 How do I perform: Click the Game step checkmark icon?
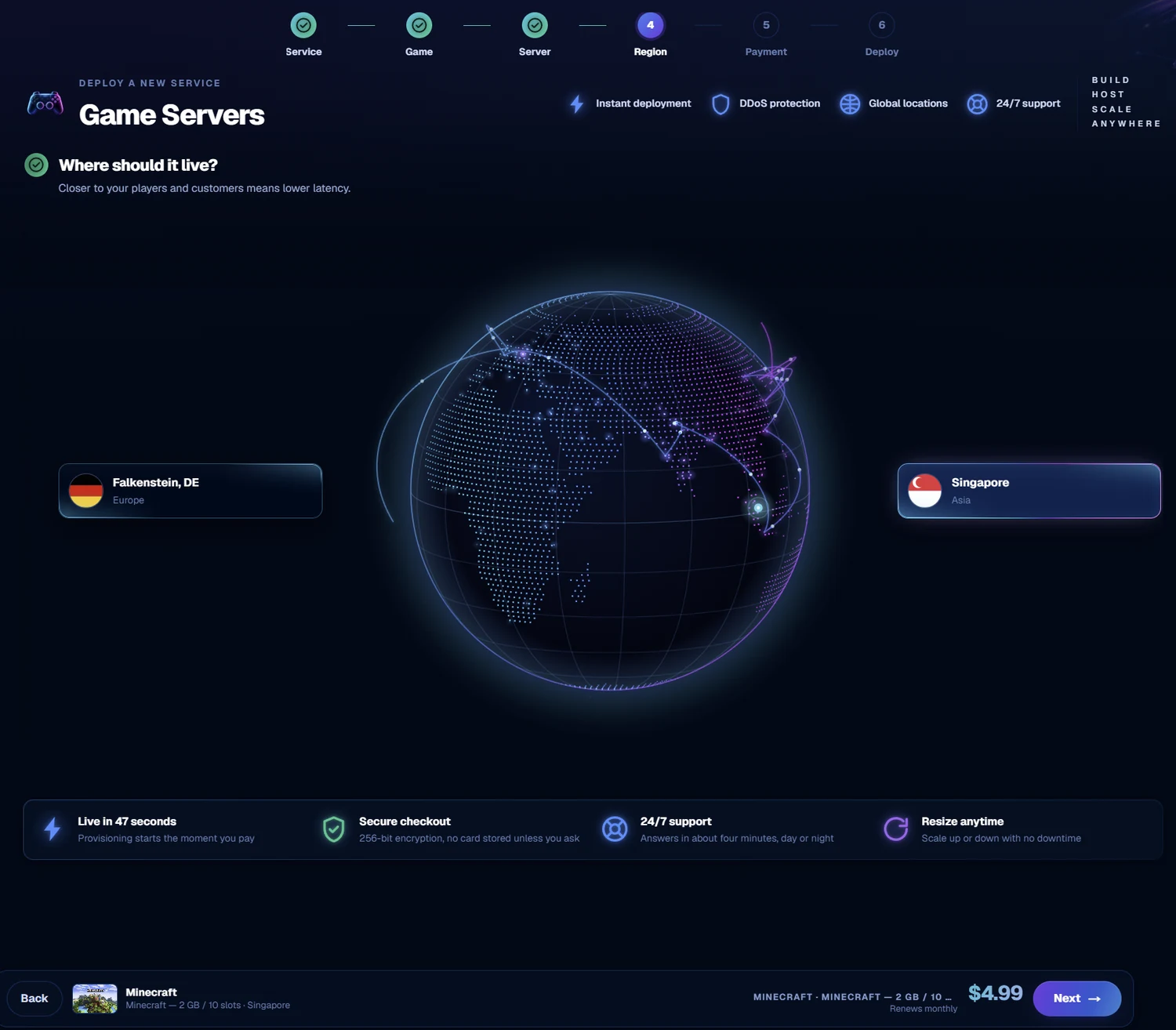pyautogui.click(x=419, y=25)
